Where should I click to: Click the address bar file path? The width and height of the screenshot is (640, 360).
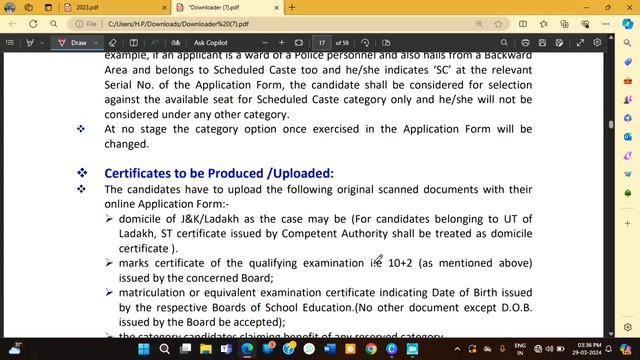click(x=178, y=24)
